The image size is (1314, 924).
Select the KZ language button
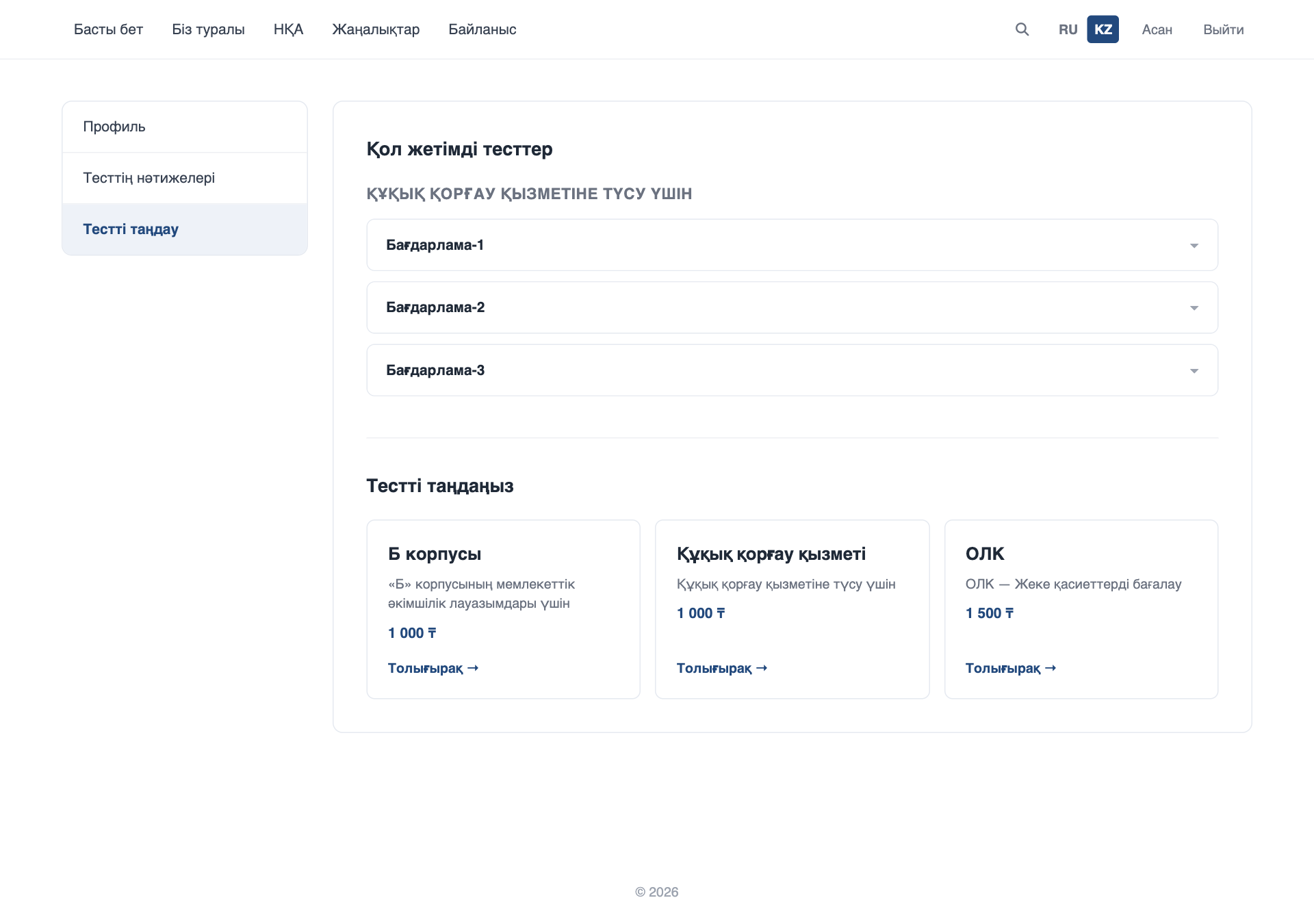point(1103,29)
